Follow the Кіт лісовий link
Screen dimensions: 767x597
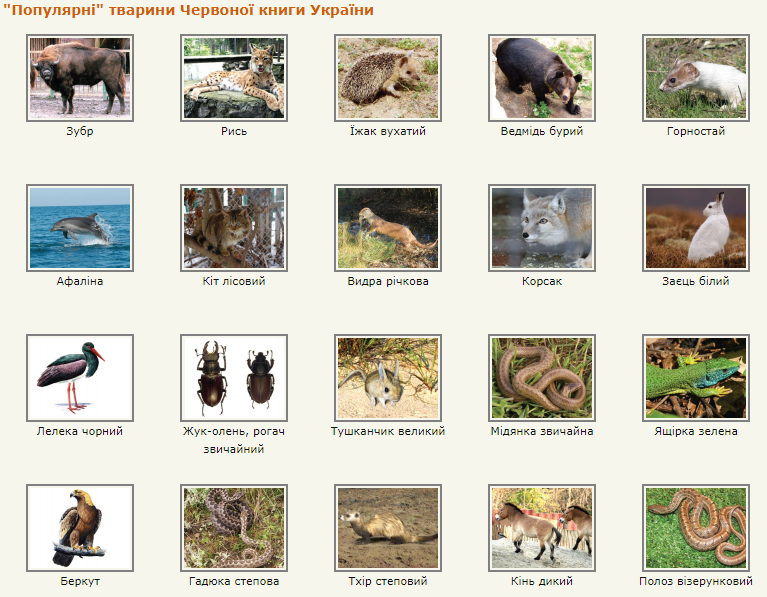pyautogui.click(x=234, y=281)
